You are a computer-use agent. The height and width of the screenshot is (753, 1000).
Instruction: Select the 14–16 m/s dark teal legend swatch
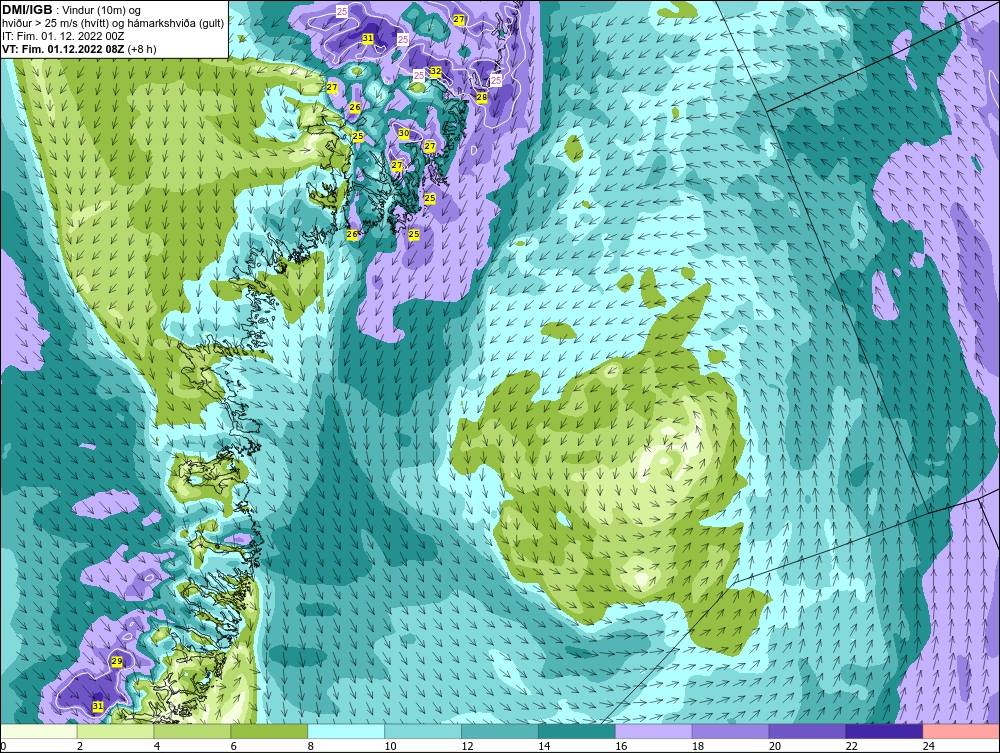[x=577, y=731]
